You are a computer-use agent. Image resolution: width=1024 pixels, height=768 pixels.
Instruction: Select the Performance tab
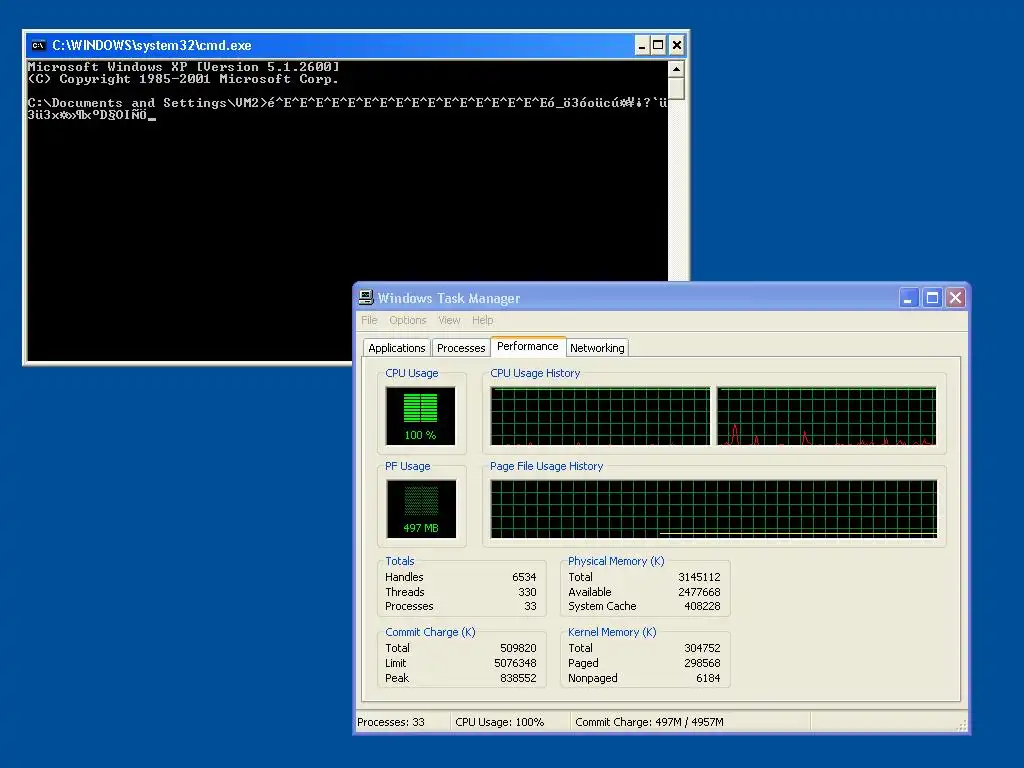tap(528, 346)
